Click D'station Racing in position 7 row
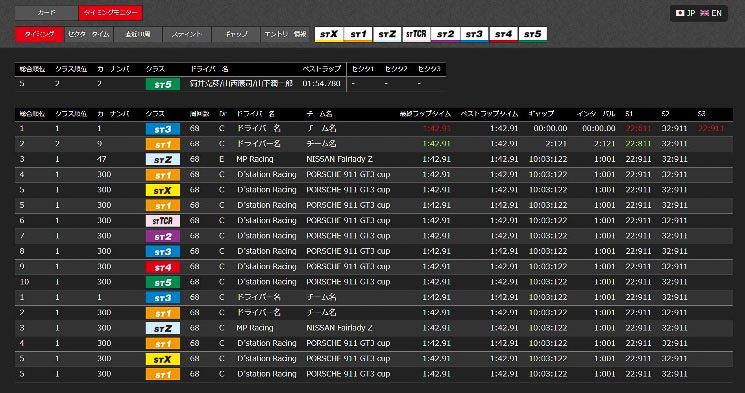The width and height of the screenshot is (745, 393). click(x=267, y=236)
